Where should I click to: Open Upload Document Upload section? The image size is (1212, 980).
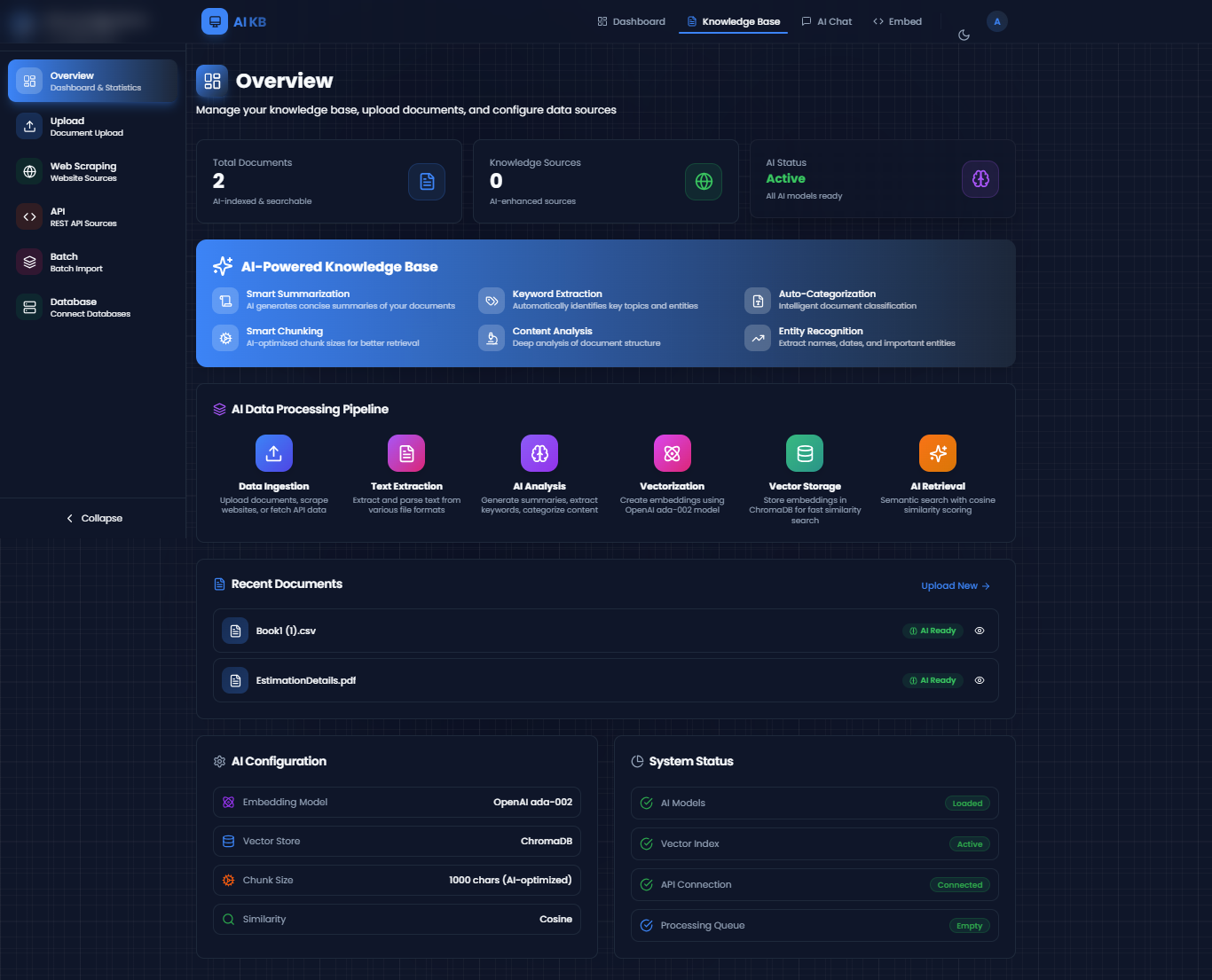tap(93, 127)
